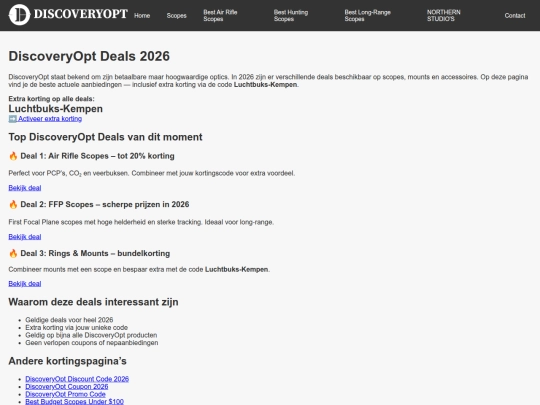
Task: Open Bekijk deal under Deal 2 FFP Scopes
Action: 25,237
